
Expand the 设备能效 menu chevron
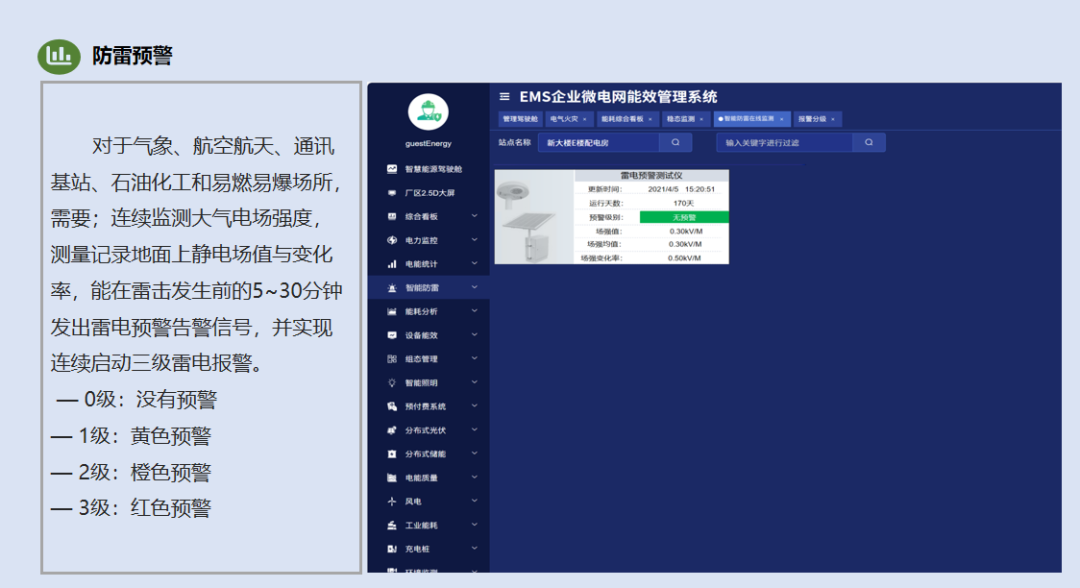[x=475, y=335]
